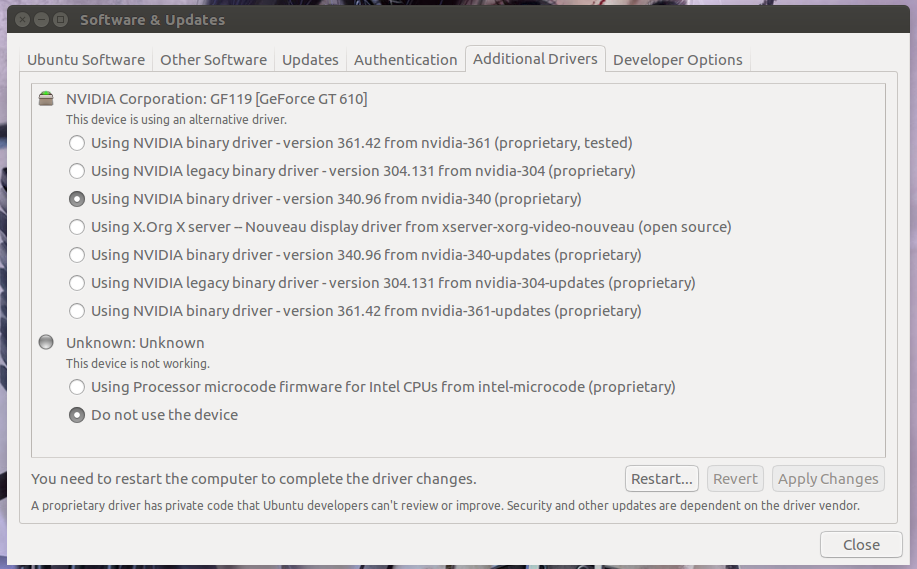Select legacy driver 304.131 from nvidia-304-updates
Viewport: 917px width, 569px height.
click(x=77, y=283)
